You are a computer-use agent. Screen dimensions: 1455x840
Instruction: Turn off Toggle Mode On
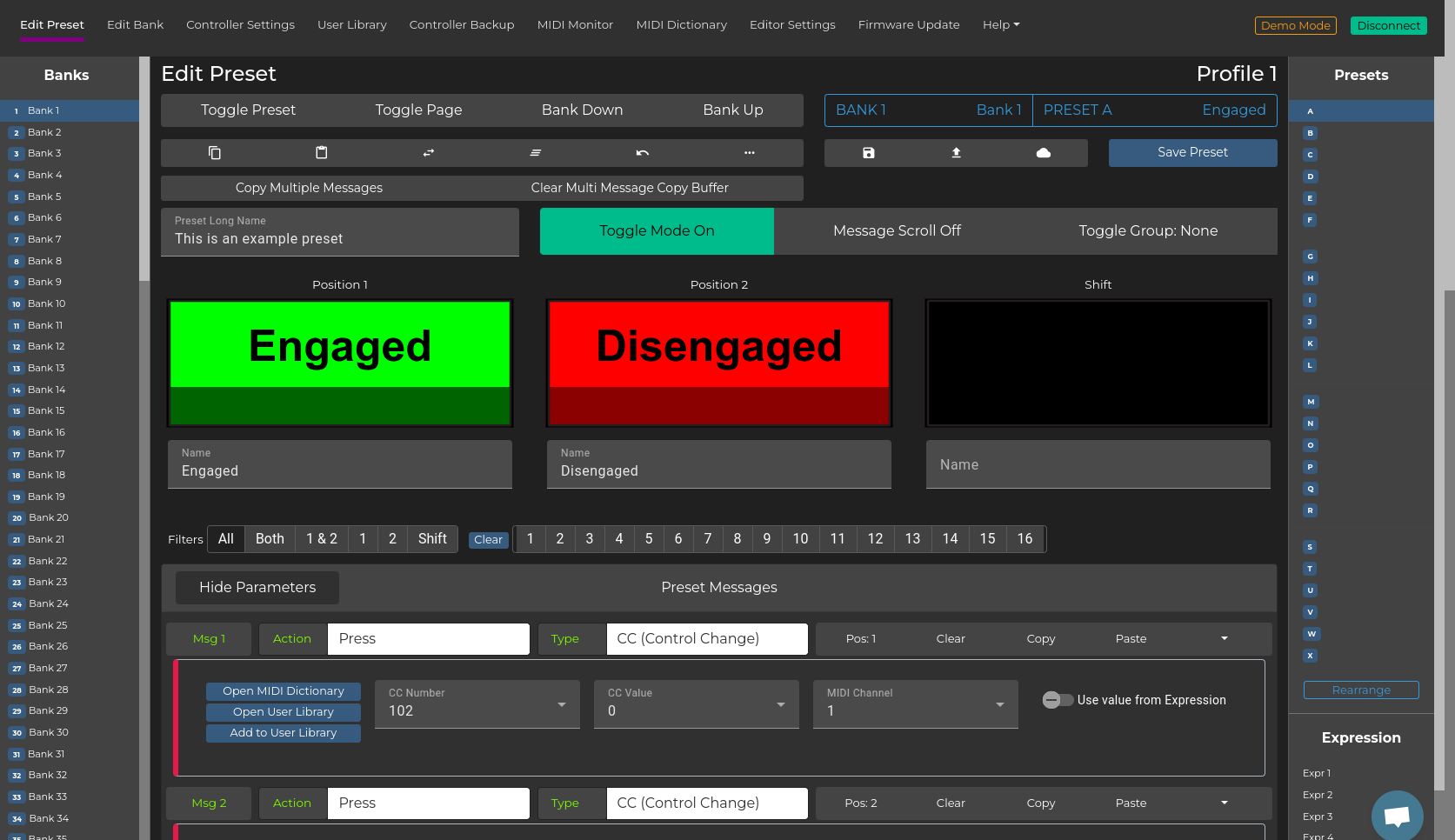(657, 231)
